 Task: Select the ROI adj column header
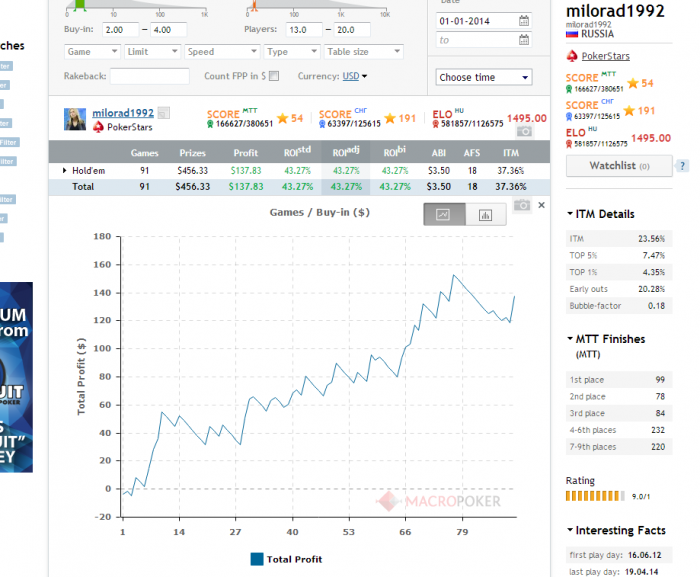pos(346,152)
